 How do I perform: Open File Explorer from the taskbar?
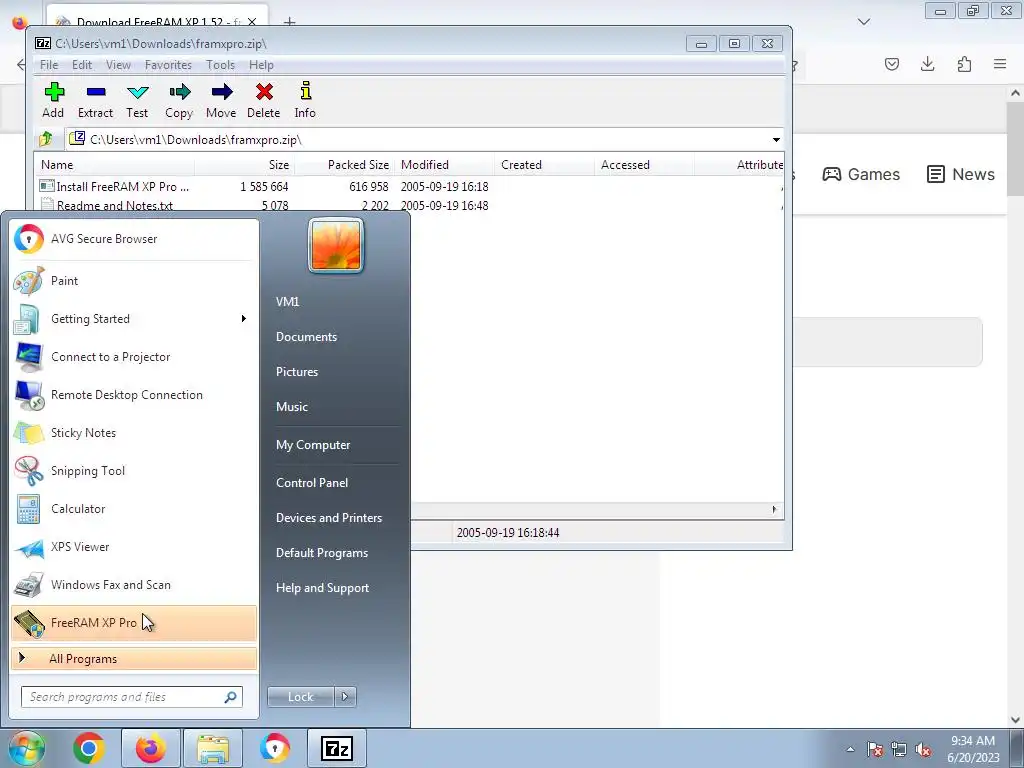tap(213, 748)
